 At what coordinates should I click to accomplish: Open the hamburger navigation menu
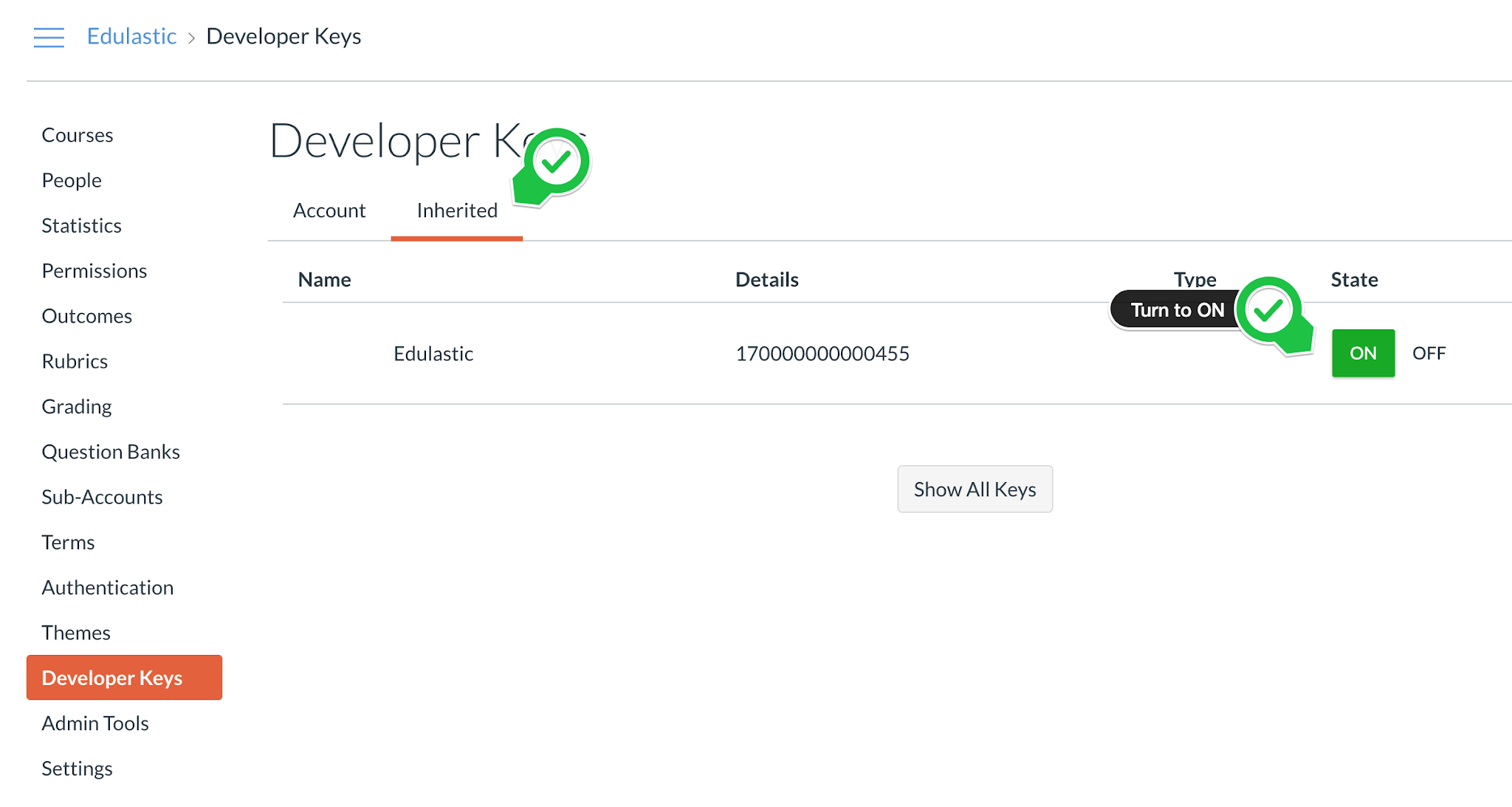point(49,37)
